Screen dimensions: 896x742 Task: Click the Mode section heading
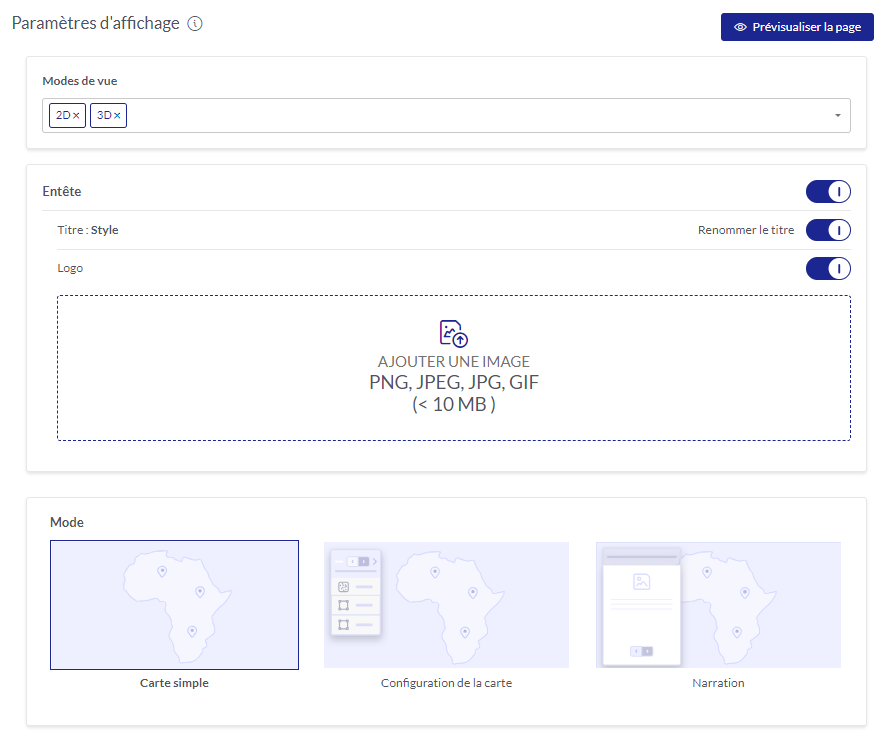(x=67, y=522)
